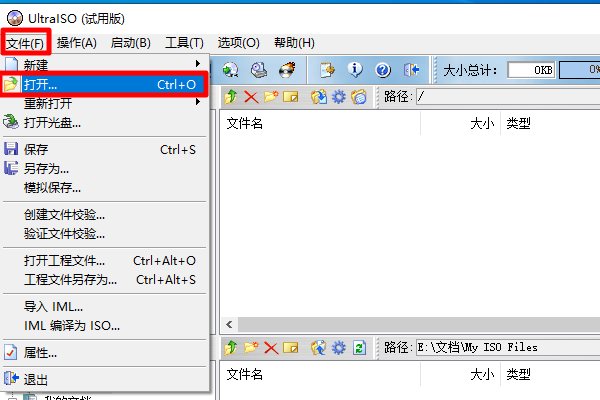The image size is (600, 400).
Task: Click the add files toolbar icon
Action: click(x=327, y=70)
